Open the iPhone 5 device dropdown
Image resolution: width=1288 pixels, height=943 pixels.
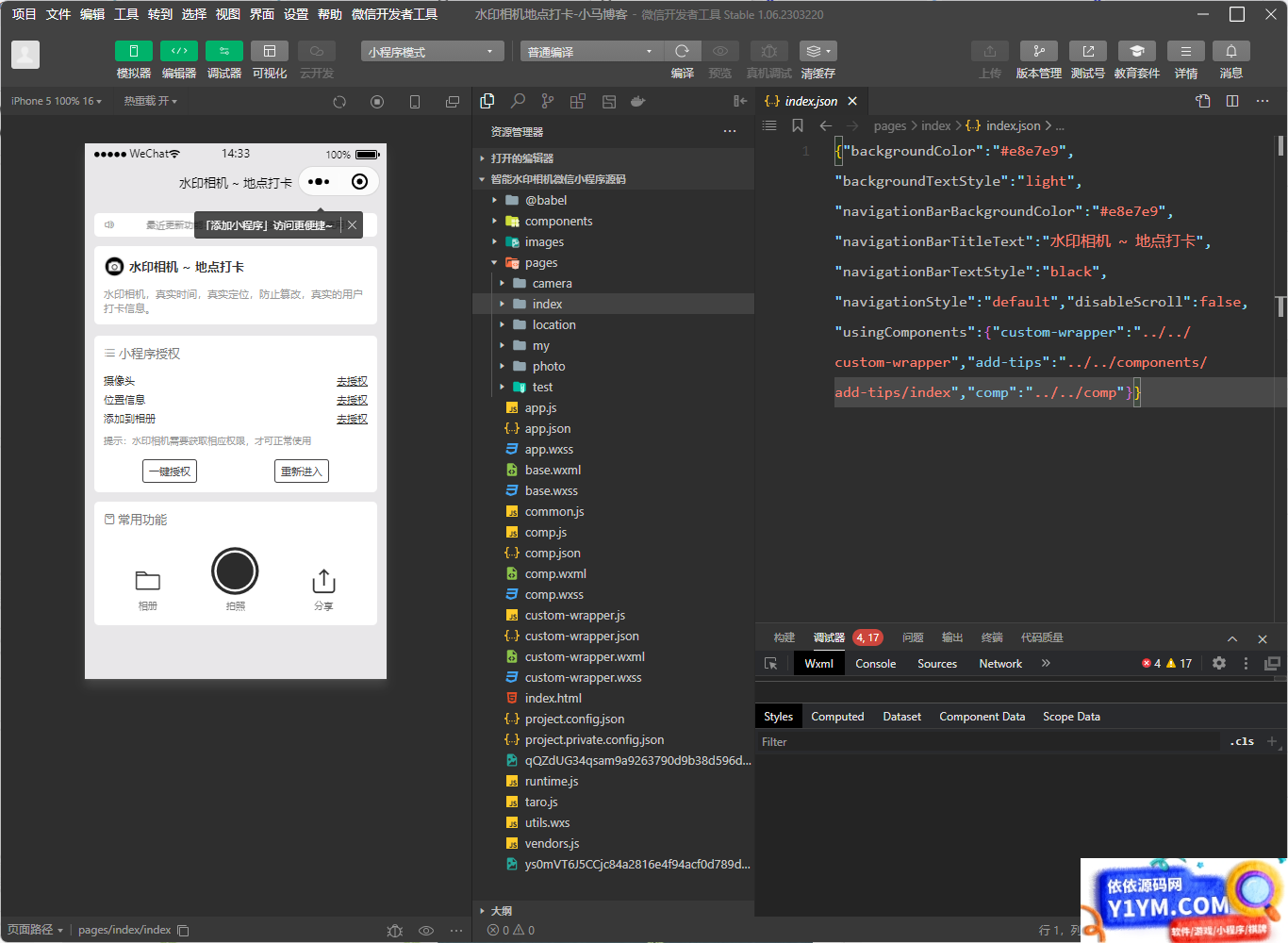pyautogui.click(x=57, y=101)
